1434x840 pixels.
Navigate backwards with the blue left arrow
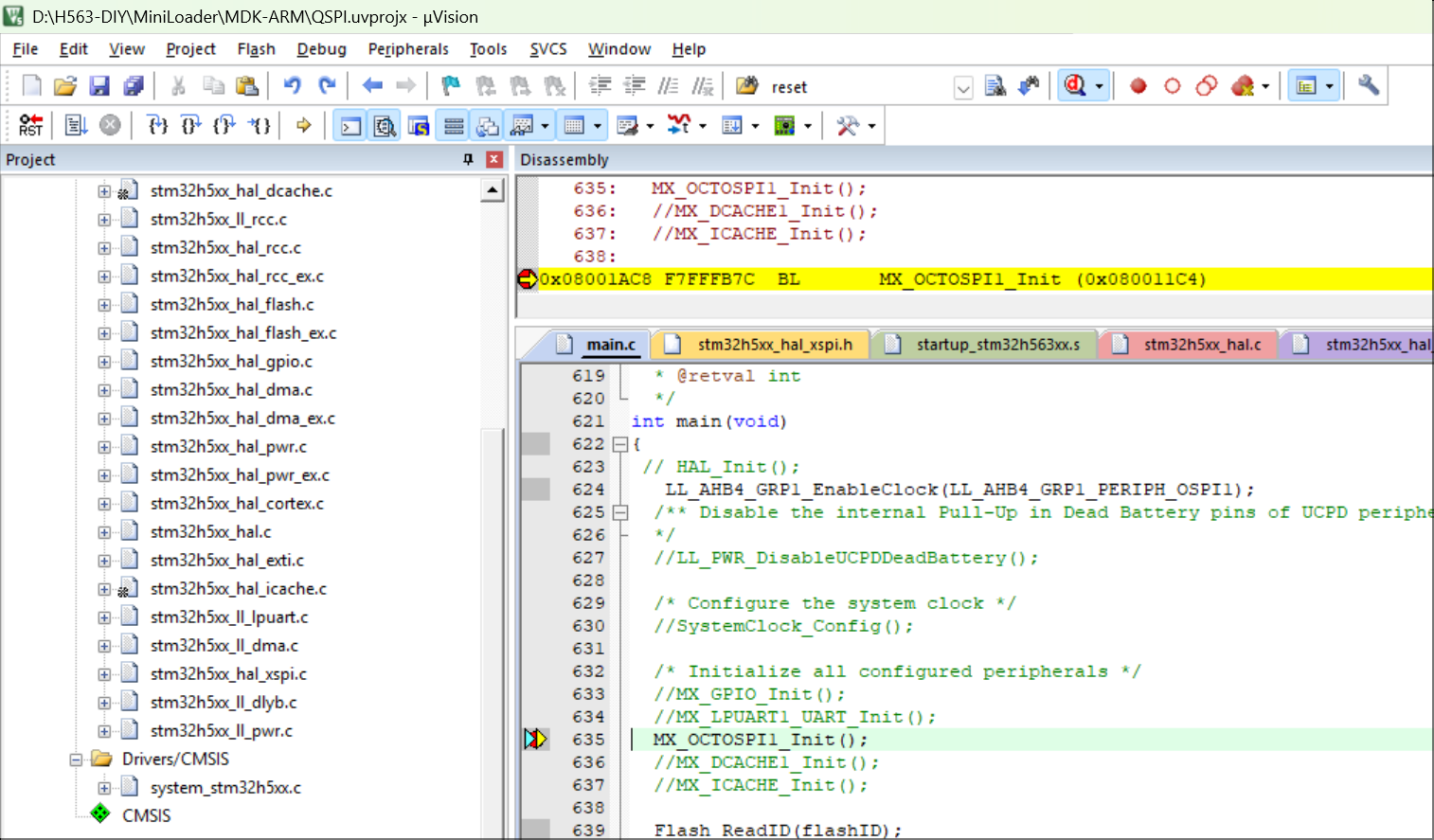click(372, 86)
